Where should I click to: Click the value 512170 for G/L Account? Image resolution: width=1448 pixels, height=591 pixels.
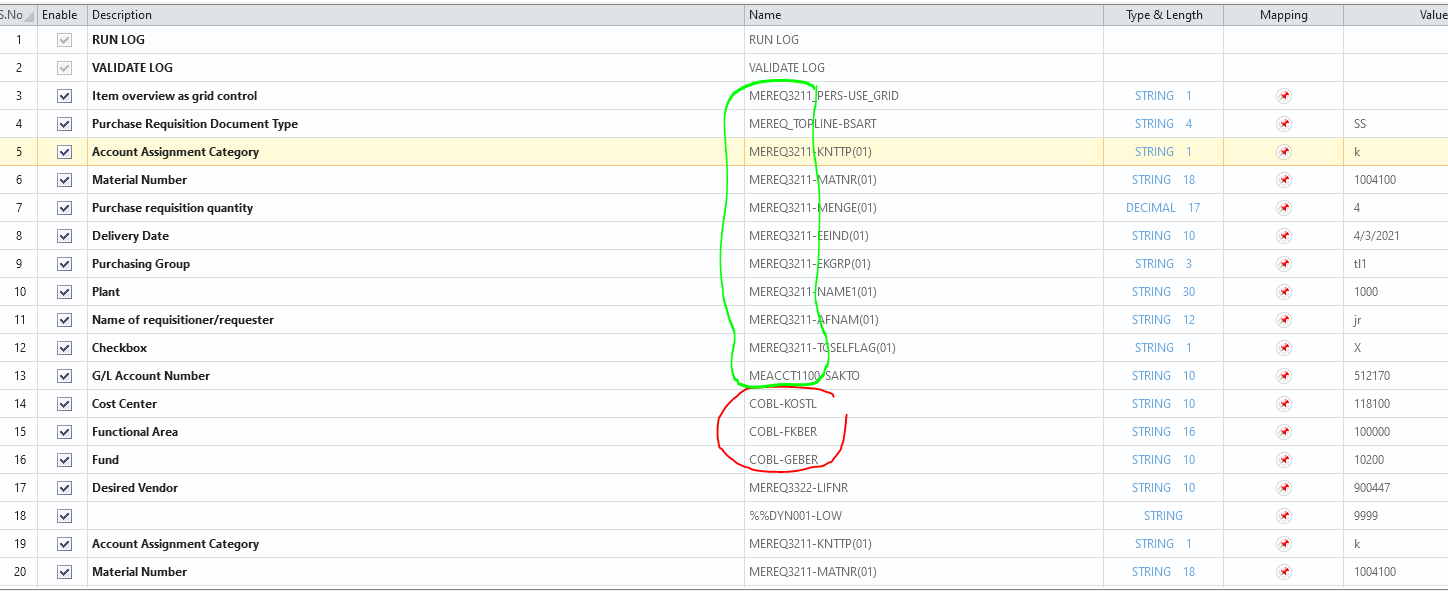[x=1371, y=376]
